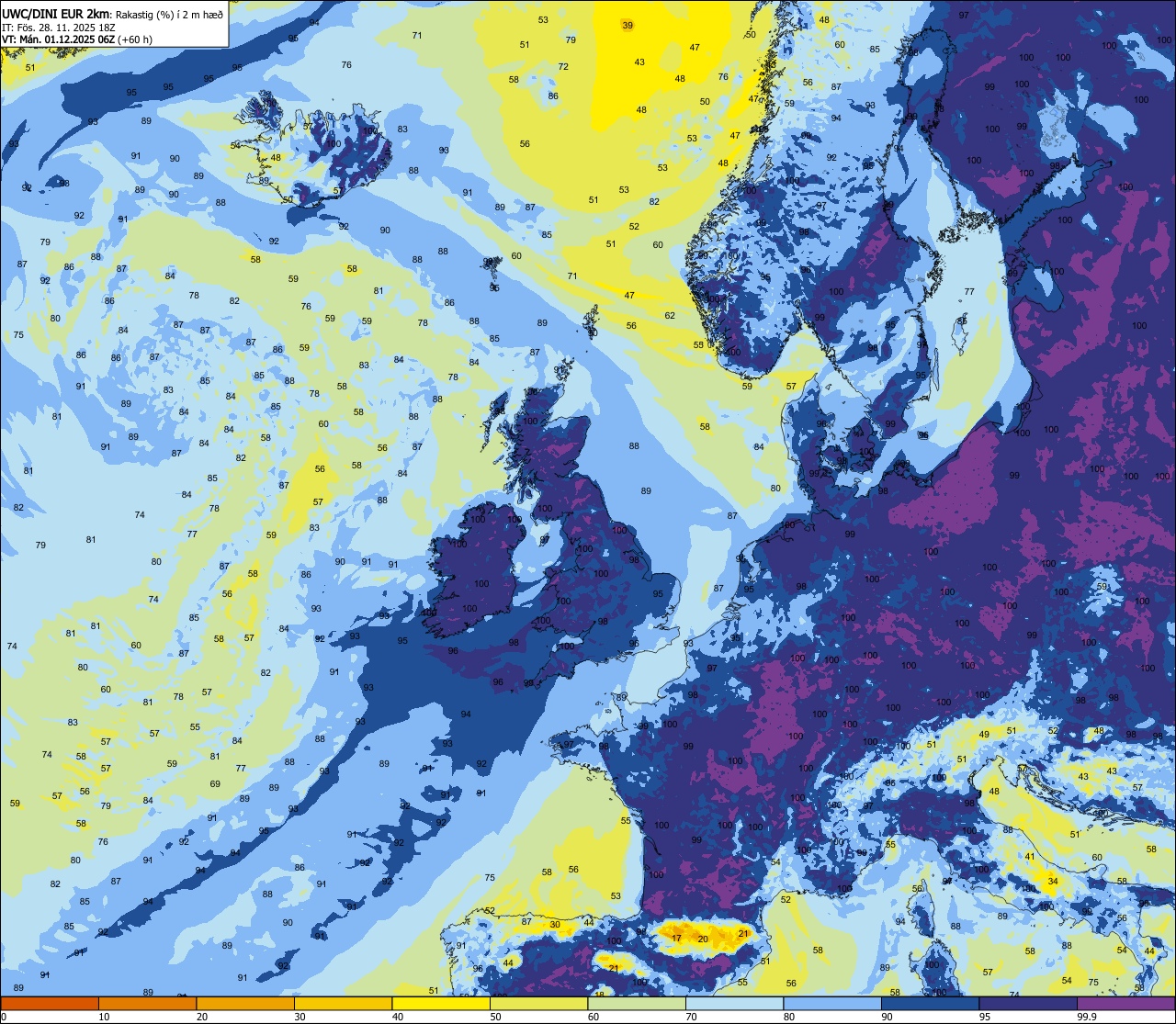Screen dimensions: 1176x1024
Task: Select the bright yellow 40–50 legend segment
Action: [441, 1003]
